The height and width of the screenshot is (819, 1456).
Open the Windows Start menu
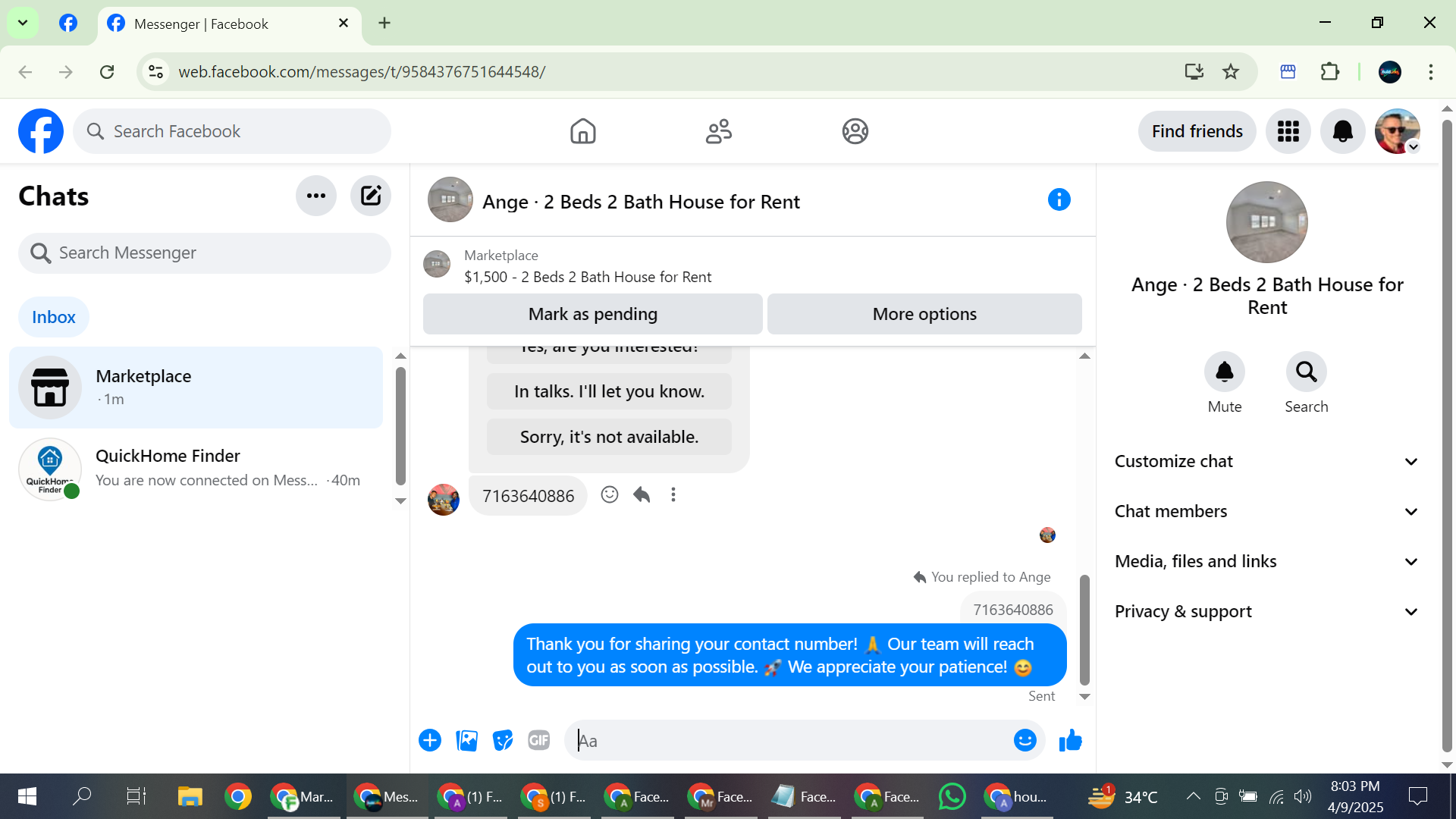(x=27, y=796)
